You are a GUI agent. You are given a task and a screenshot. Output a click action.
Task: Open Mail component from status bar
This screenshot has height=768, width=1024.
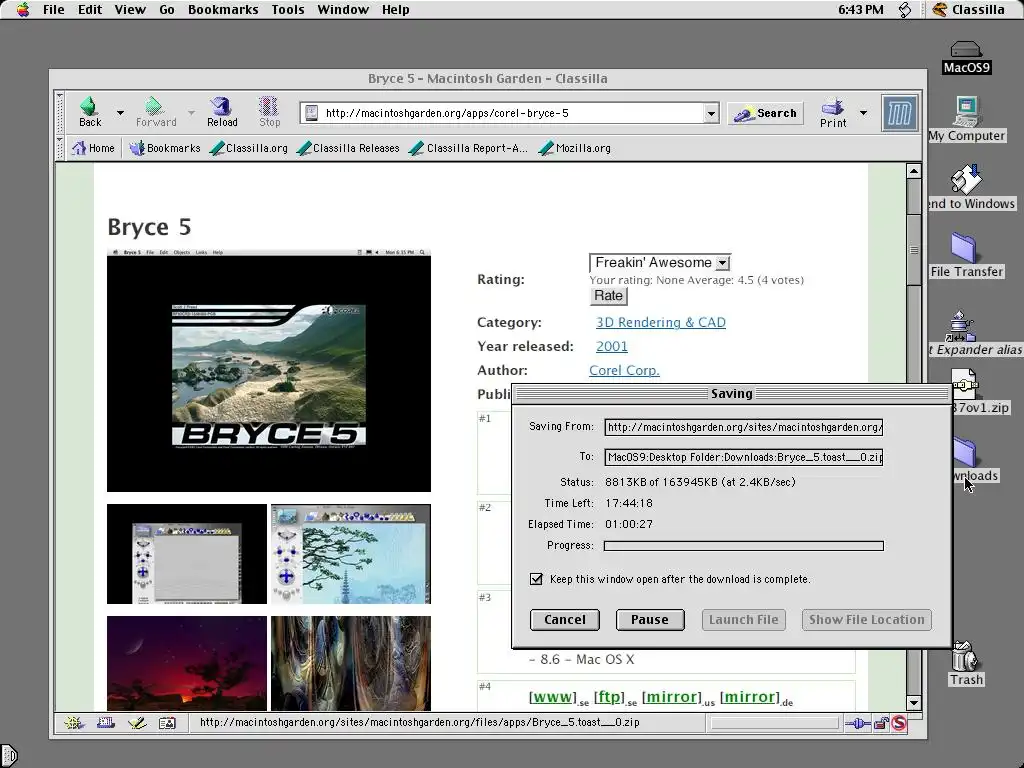point(106,723)
